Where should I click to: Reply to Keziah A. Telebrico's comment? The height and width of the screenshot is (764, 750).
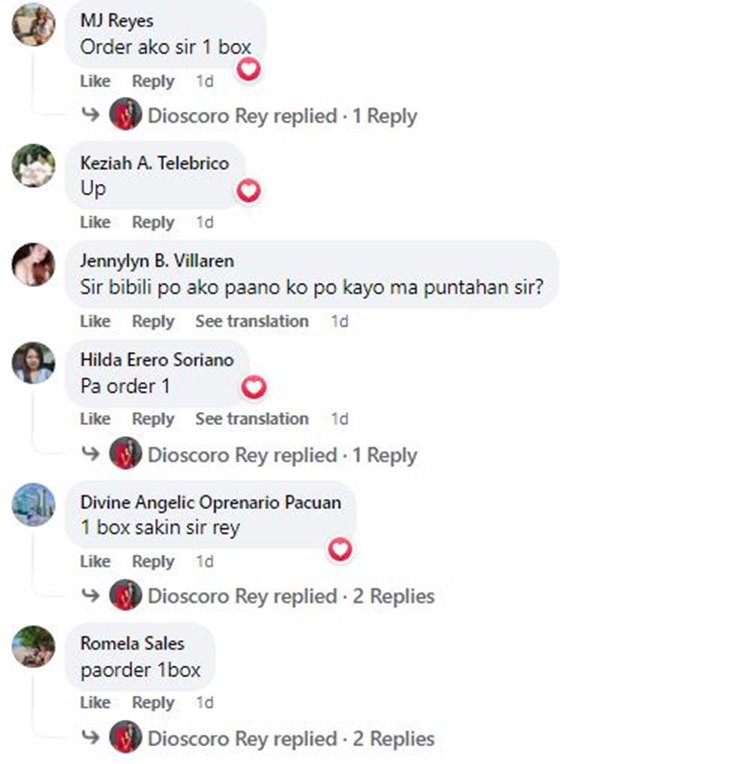pos(153,222)
